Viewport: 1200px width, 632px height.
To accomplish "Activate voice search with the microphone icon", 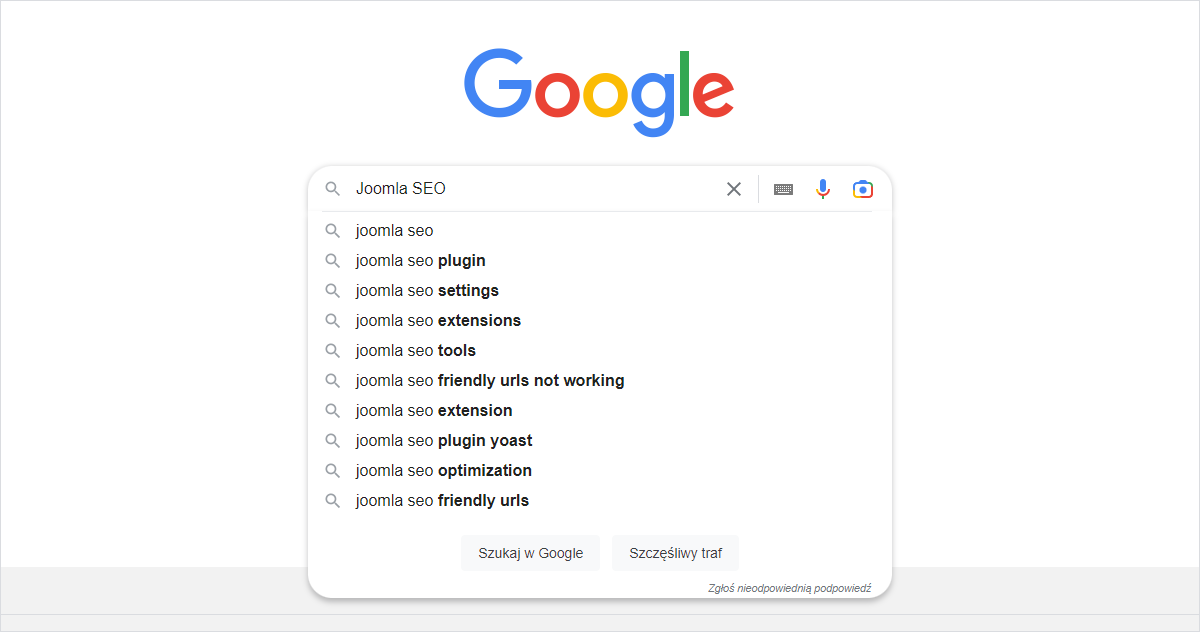I will point(822,188).
